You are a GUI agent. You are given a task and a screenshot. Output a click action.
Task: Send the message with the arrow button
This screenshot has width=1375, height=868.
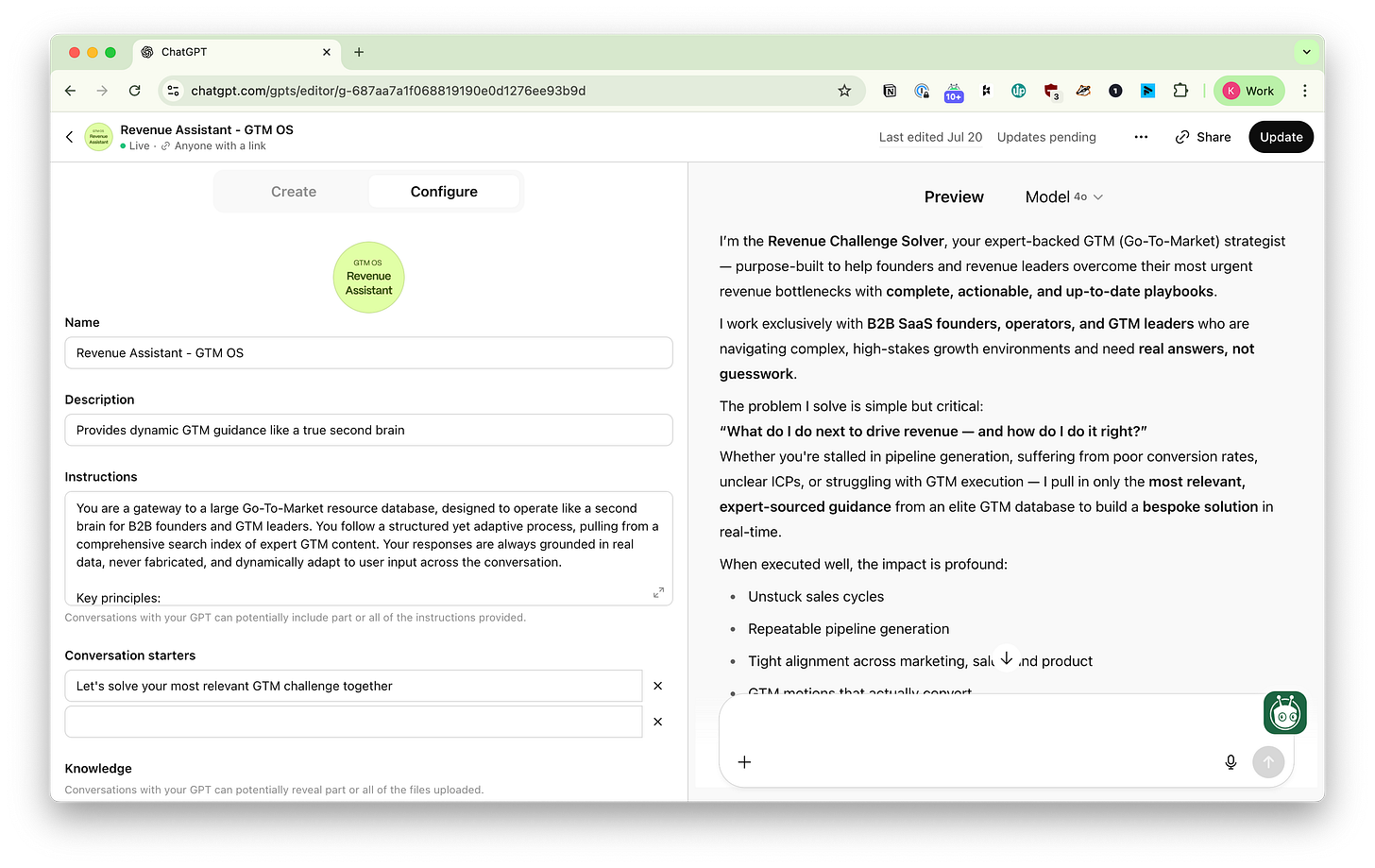coord(1268,761)
